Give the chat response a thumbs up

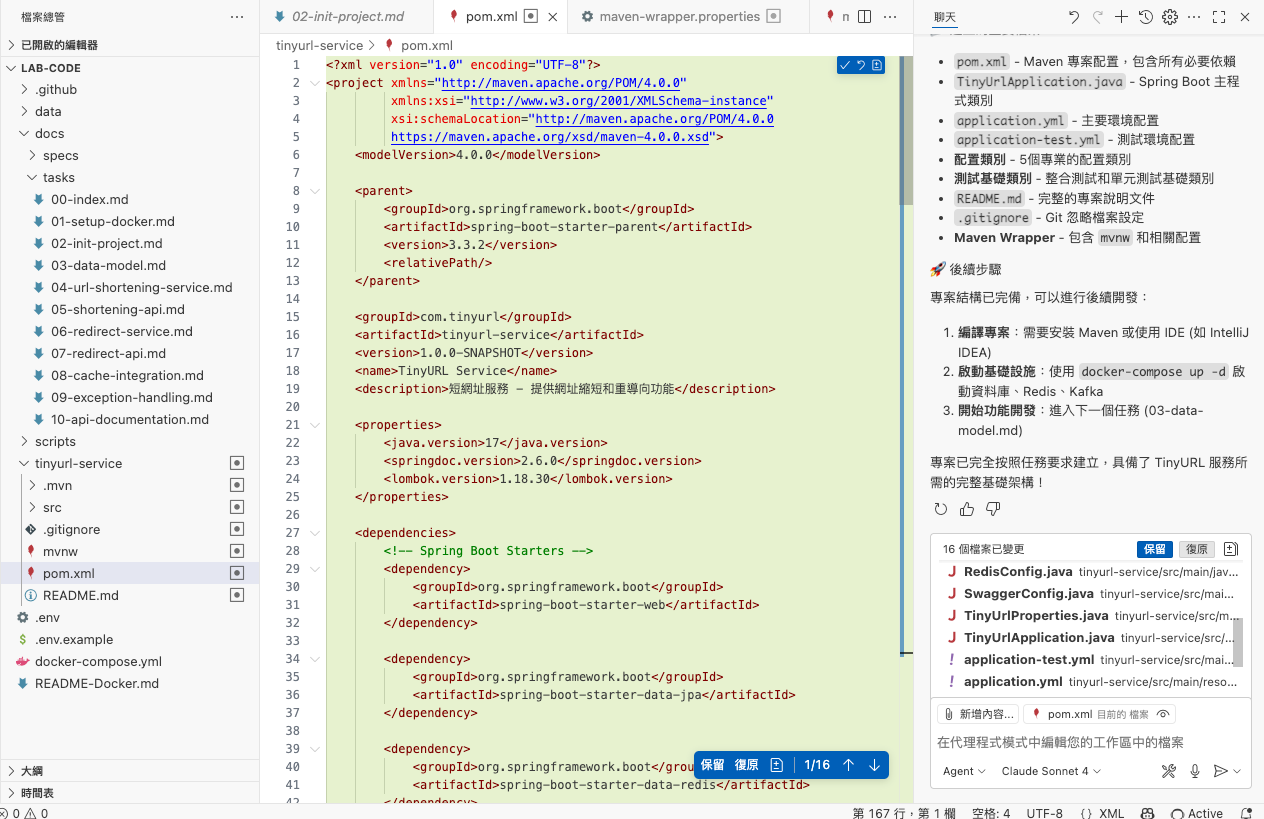point(966,508)
